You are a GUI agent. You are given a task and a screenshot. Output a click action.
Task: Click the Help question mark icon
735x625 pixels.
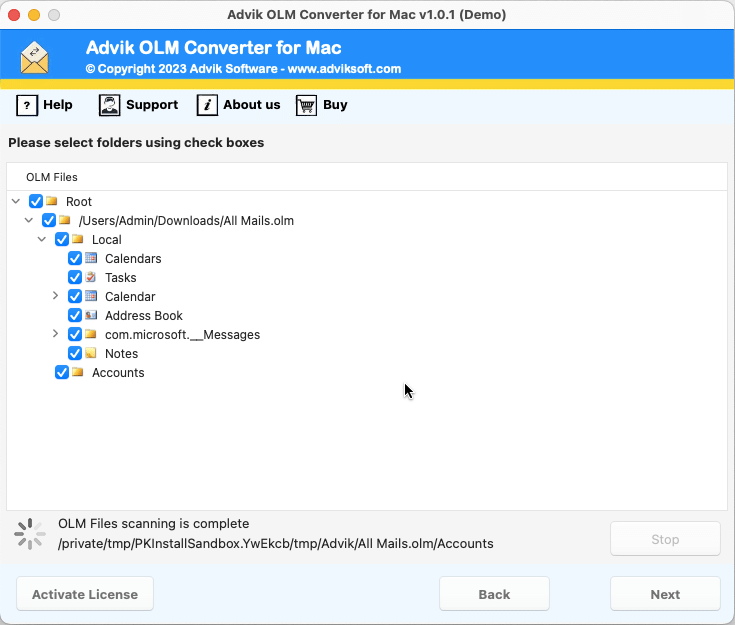point(27,105)
